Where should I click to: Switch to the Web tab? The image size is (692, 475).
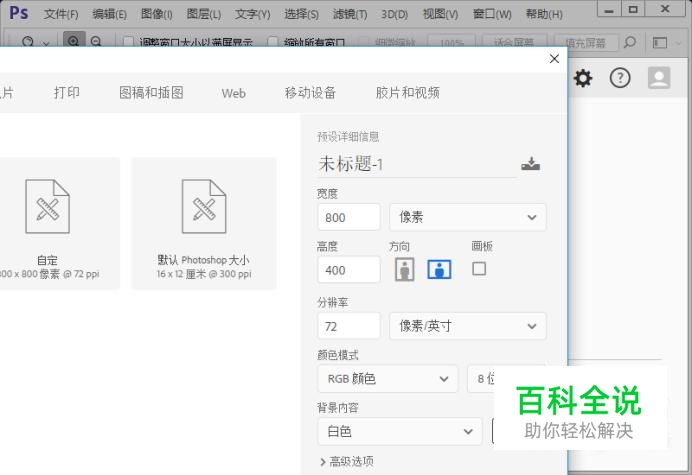(233, 93)
